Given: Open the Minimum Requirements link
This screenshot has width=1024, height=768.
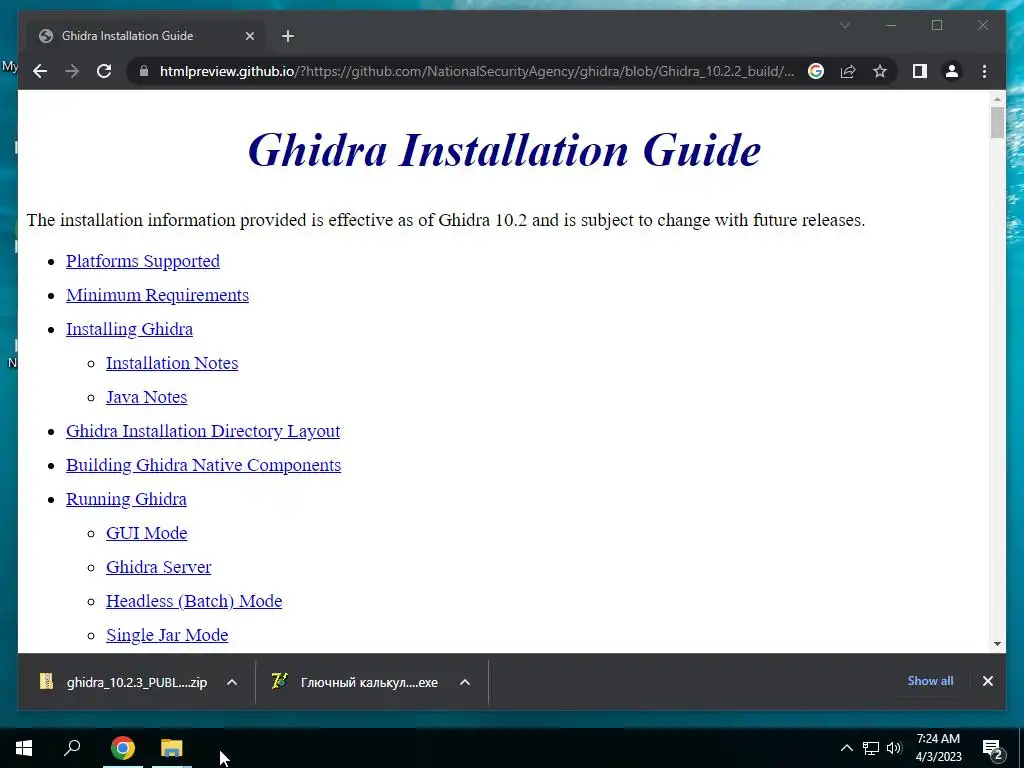Looking at the screenshot, I should point(157,295).
